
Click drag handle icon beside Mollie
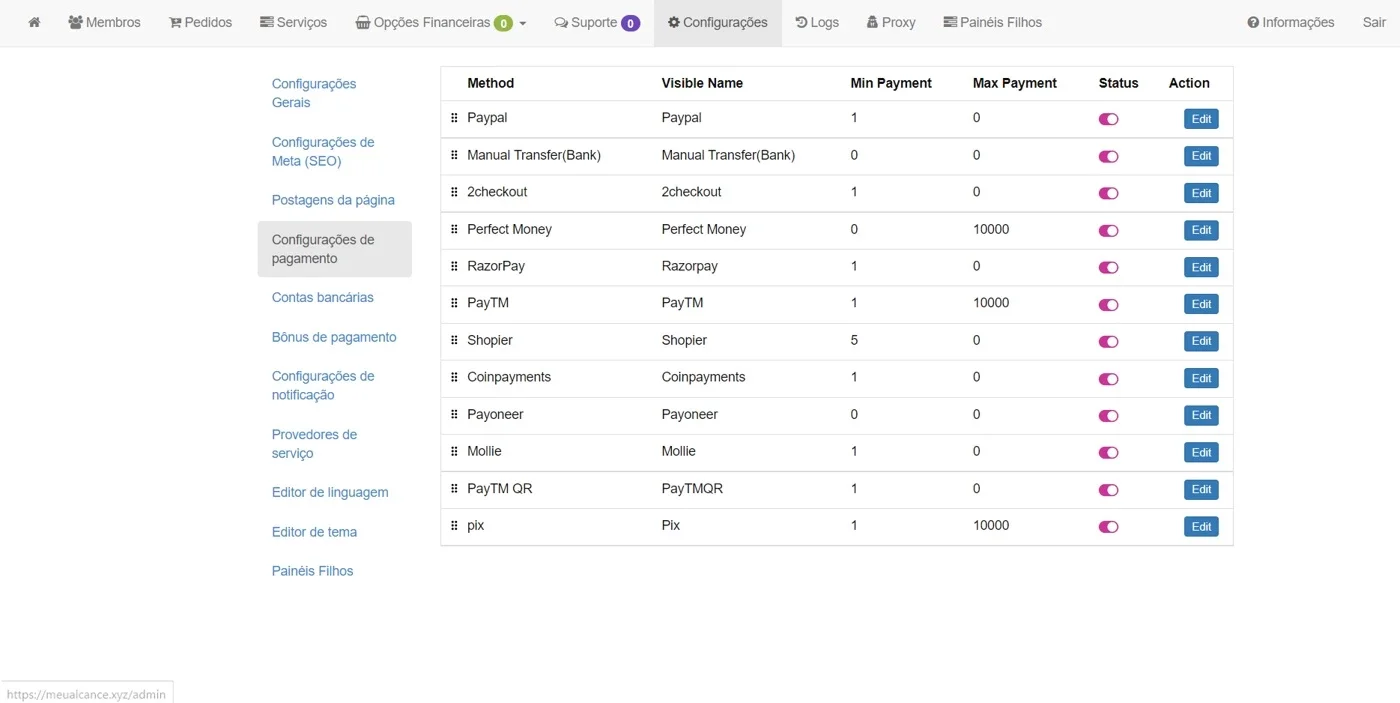tap(454, 451)
